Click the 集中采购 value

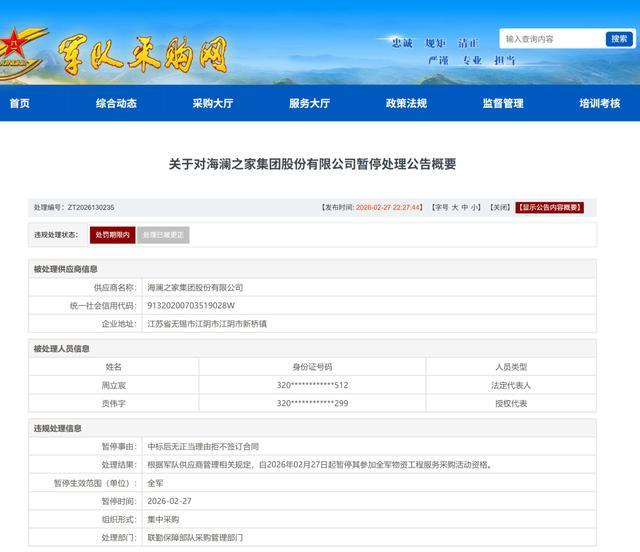(163, 519)
